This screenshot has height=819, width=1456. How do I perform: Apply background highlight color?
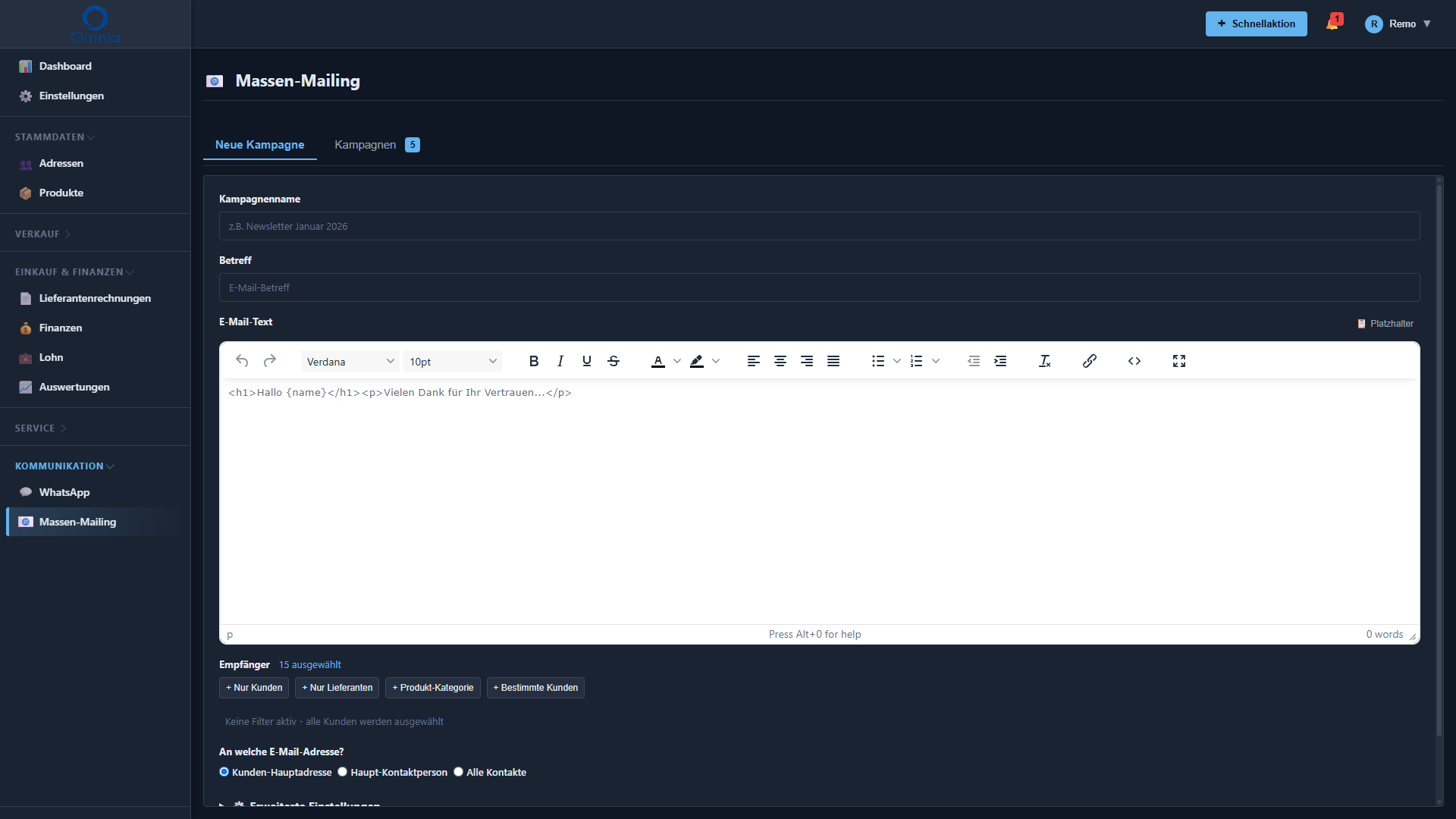point(697,361)
